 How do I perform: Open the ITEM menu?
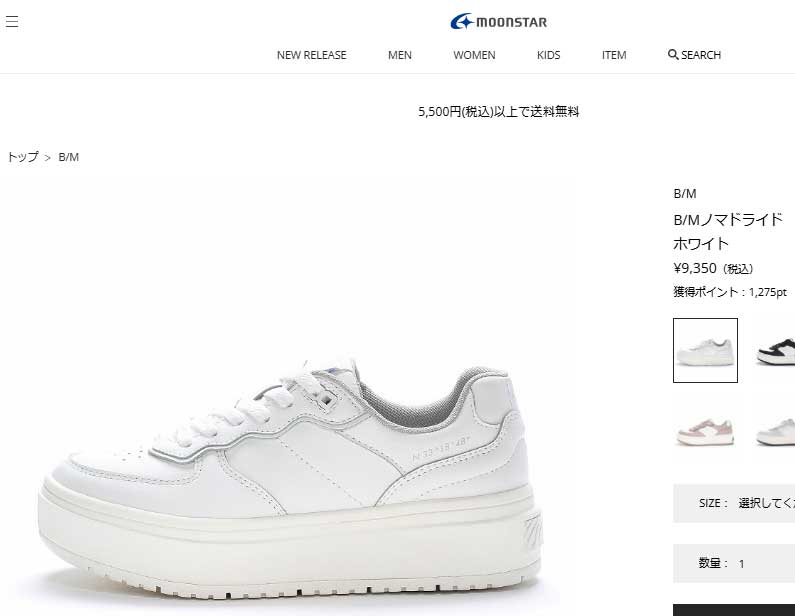pyautogui.click(x=613, y=55)
